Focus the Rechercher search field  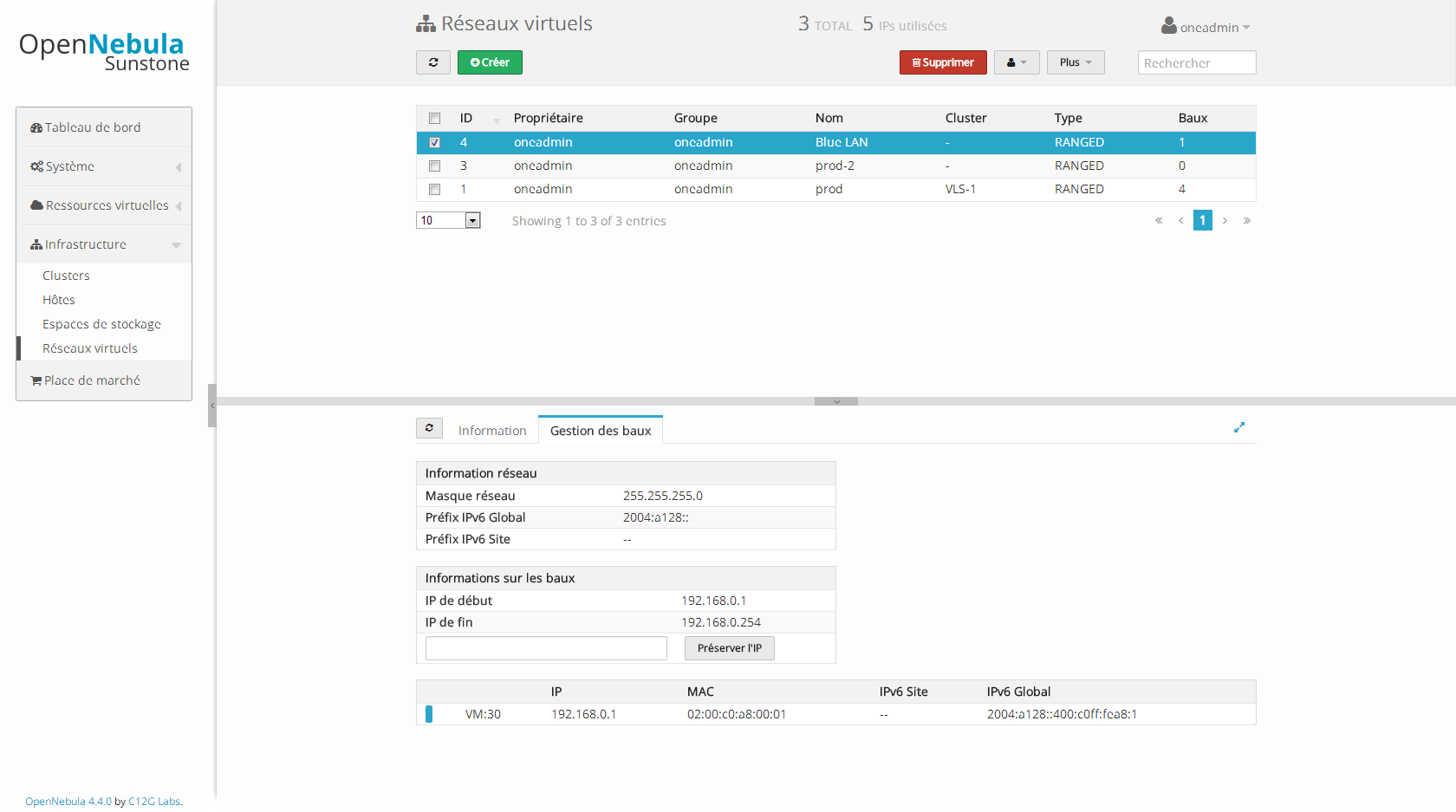[x=1197, y=62]
